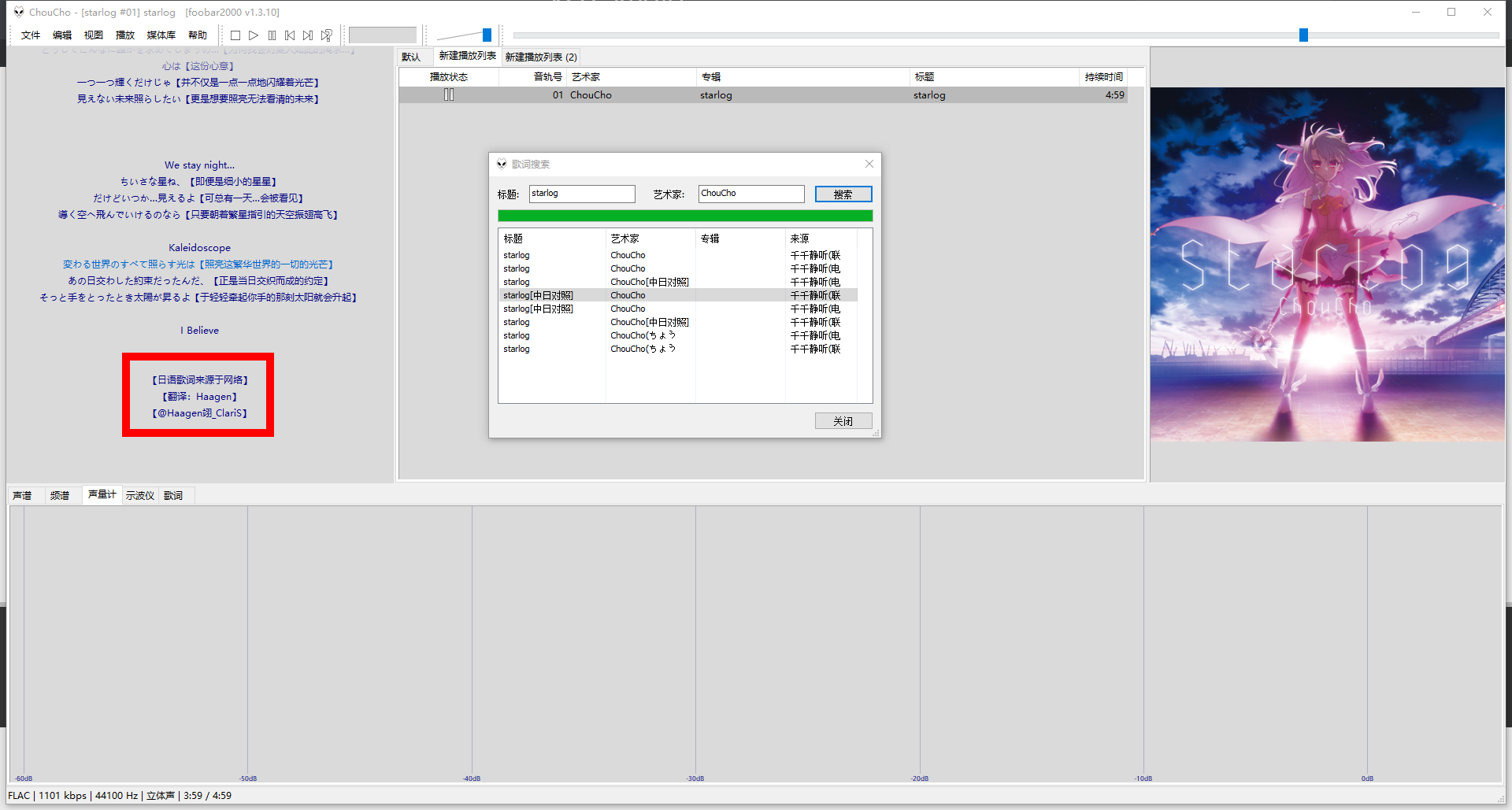Play a random track
Image resolution: width=1512 pixels, height=810 pixels.
327,35
